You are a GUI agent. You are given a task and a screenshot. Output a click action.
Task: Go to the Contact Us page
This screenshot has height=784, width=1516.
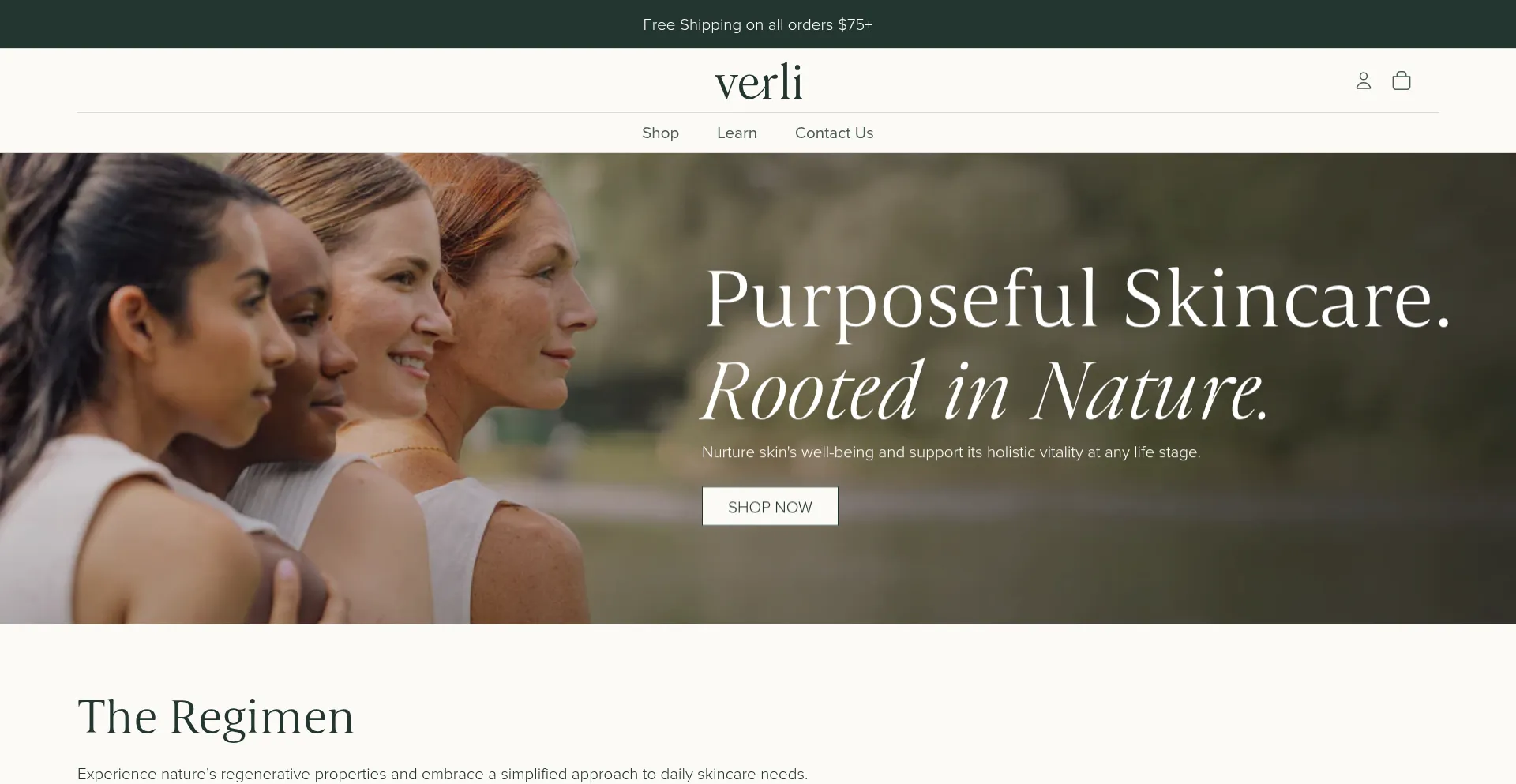click(834, 133)
